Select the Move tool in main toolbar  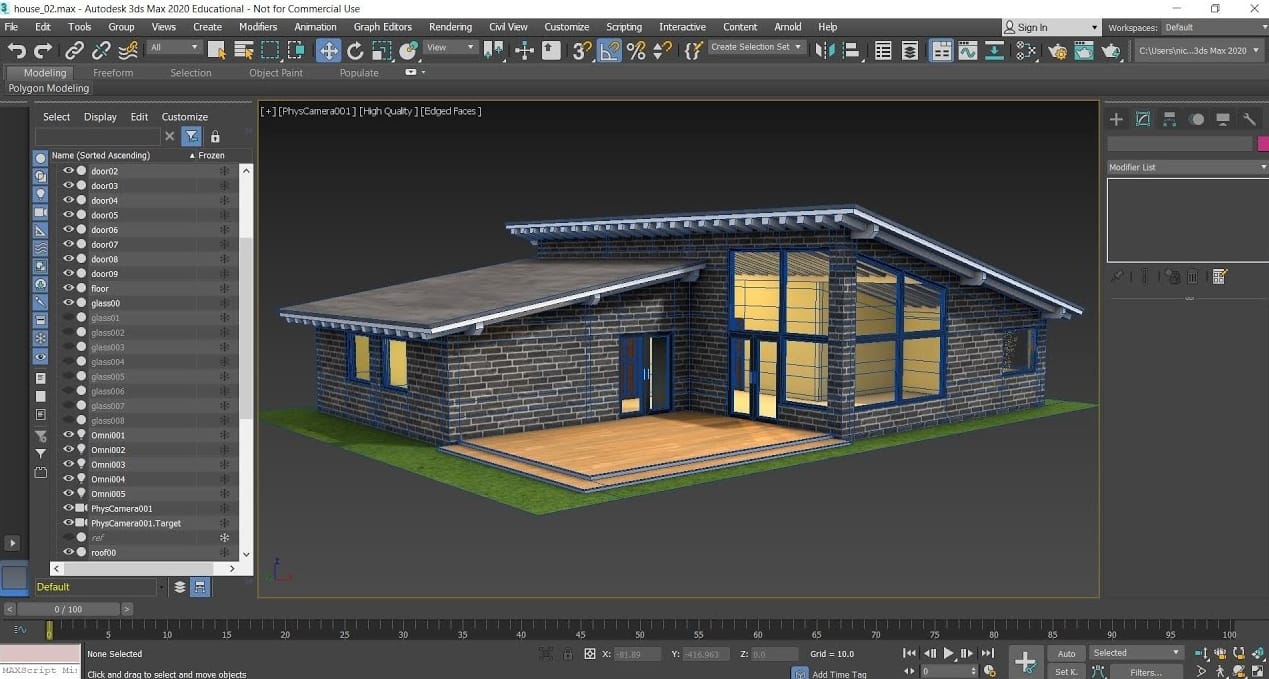click(x=328, y=50)
